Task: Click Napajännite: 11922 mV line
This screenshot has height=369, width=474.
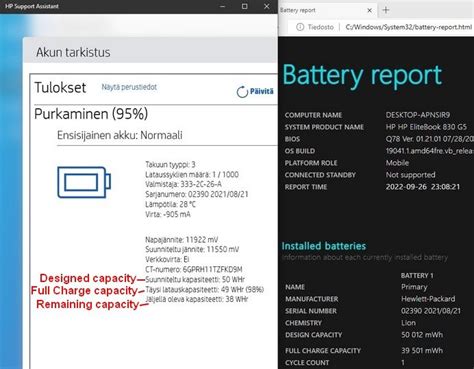Action: click(182, 240)
